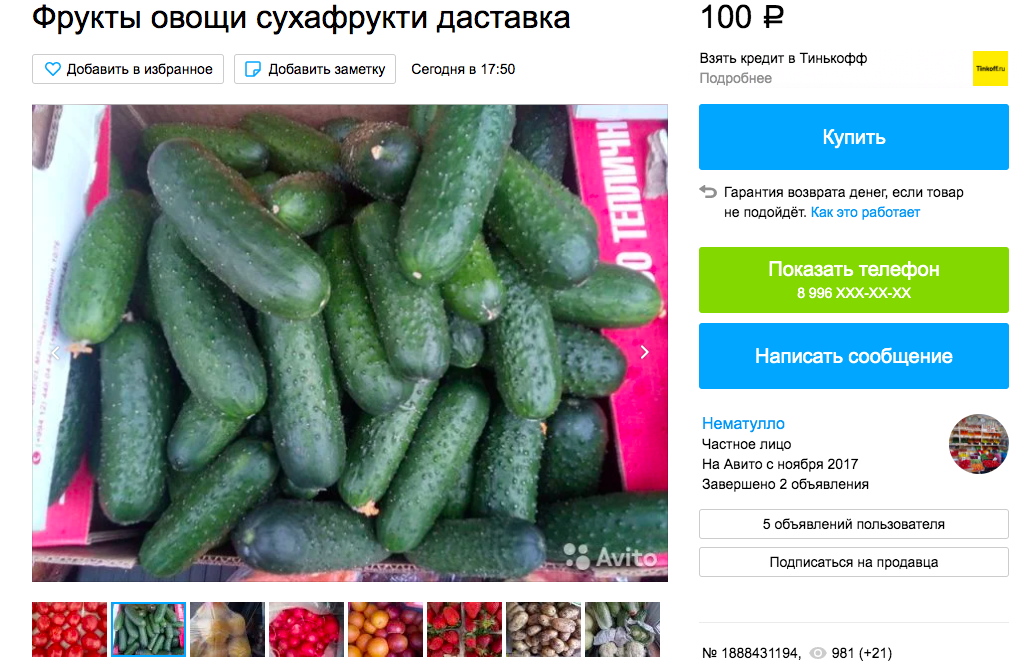Select the potatoes thumbnail
The image size is (1022, 663).
(544, 629)
